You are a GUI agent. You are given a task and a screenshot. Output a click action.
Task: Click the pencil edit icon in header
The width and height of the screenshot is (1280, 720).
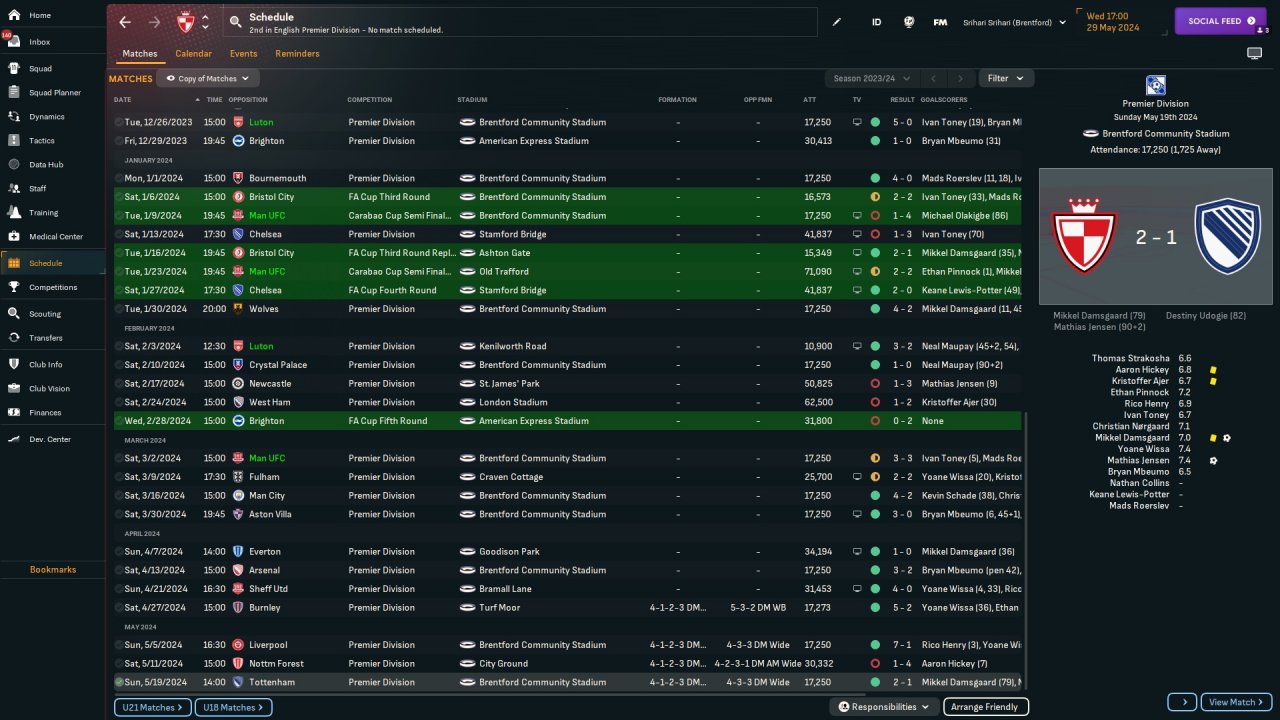(x=837, y=22)
